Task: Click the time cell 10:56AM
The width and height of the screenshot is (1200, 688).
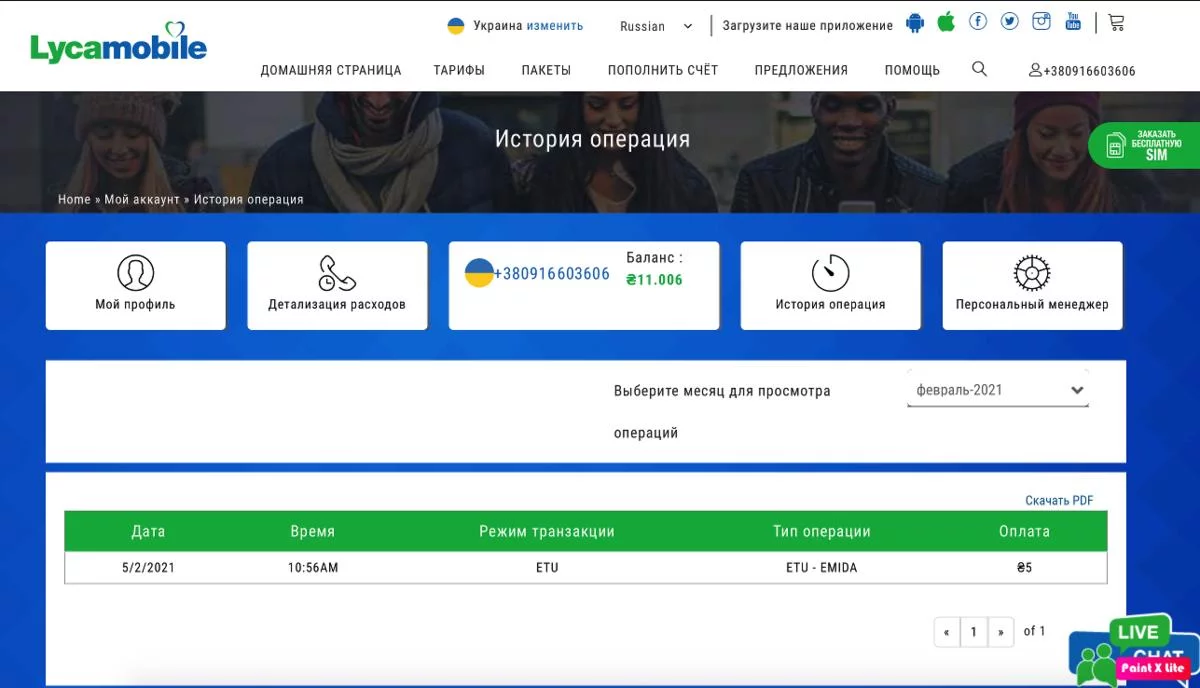Action: point(313,568)
